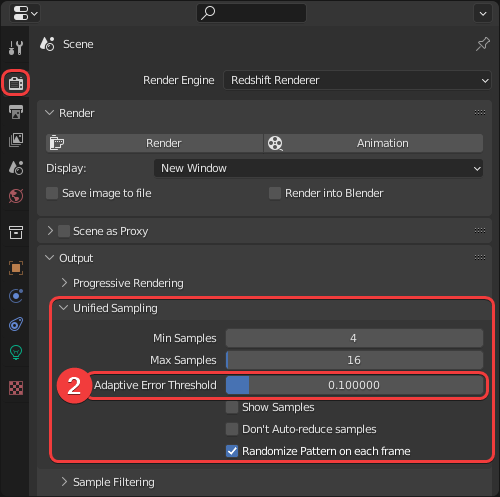Disable Randomize Pattern on each frame

[232, 451]
